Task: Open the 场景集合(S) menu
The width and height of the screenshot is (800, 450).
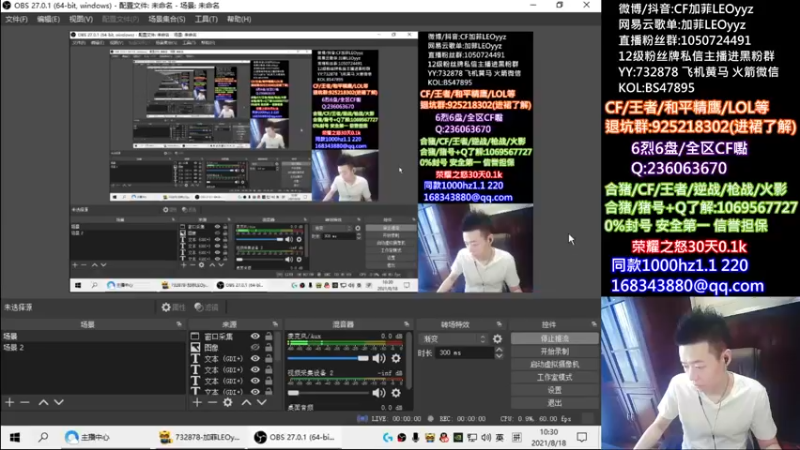Action: pyautogui.click(x=167, y=19)
